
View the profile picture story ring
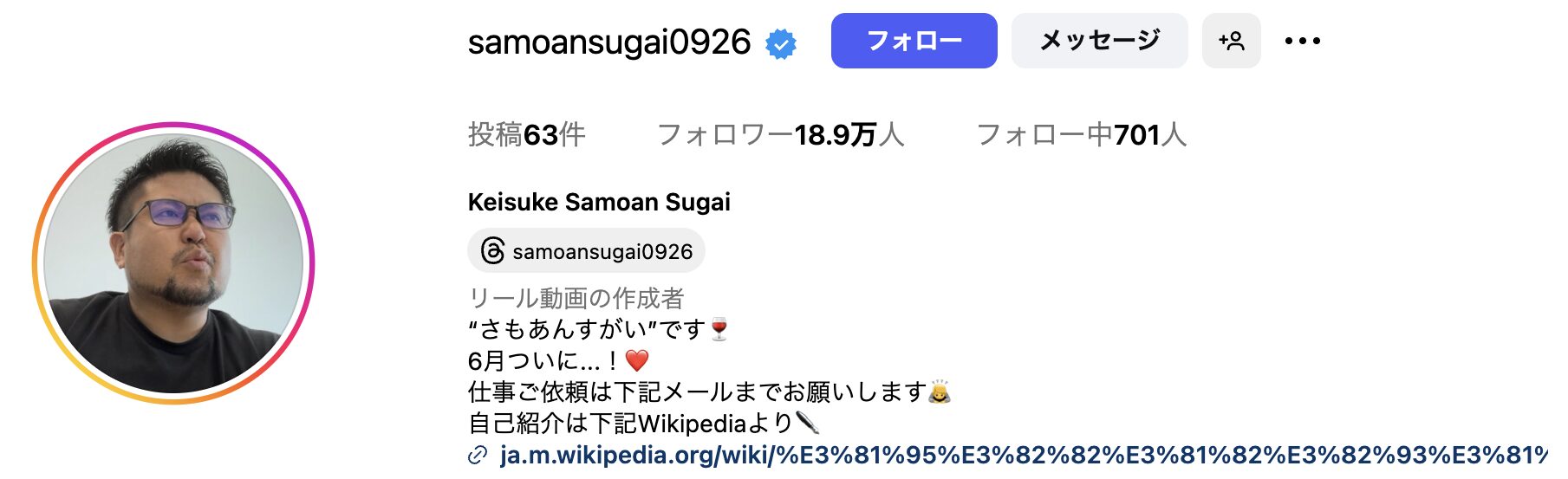173,263
